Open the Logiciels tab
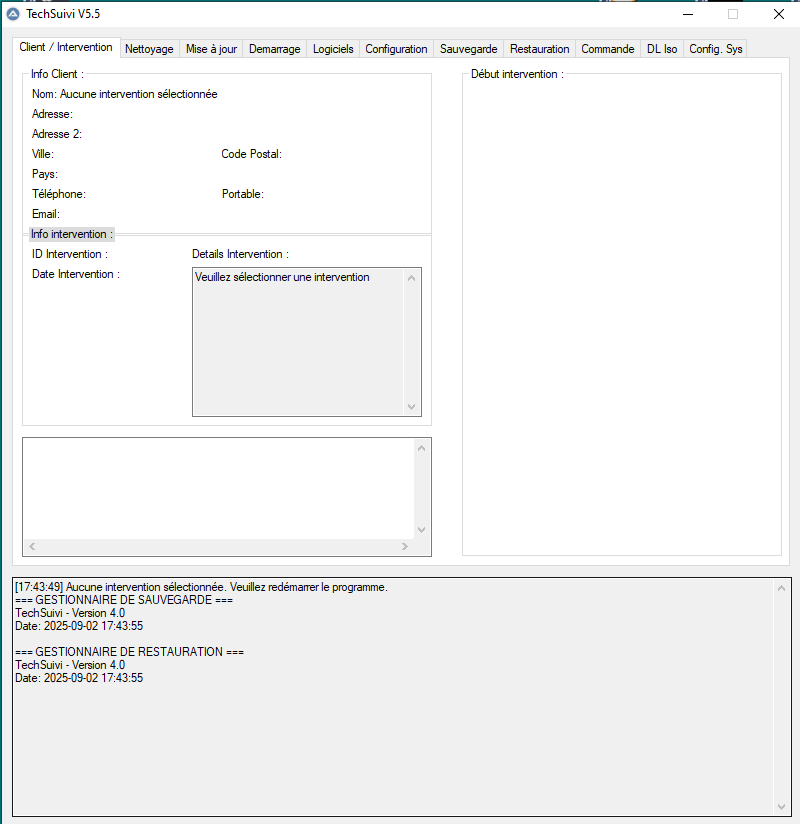Screen dimensions: 800x824 click(332, 48)
